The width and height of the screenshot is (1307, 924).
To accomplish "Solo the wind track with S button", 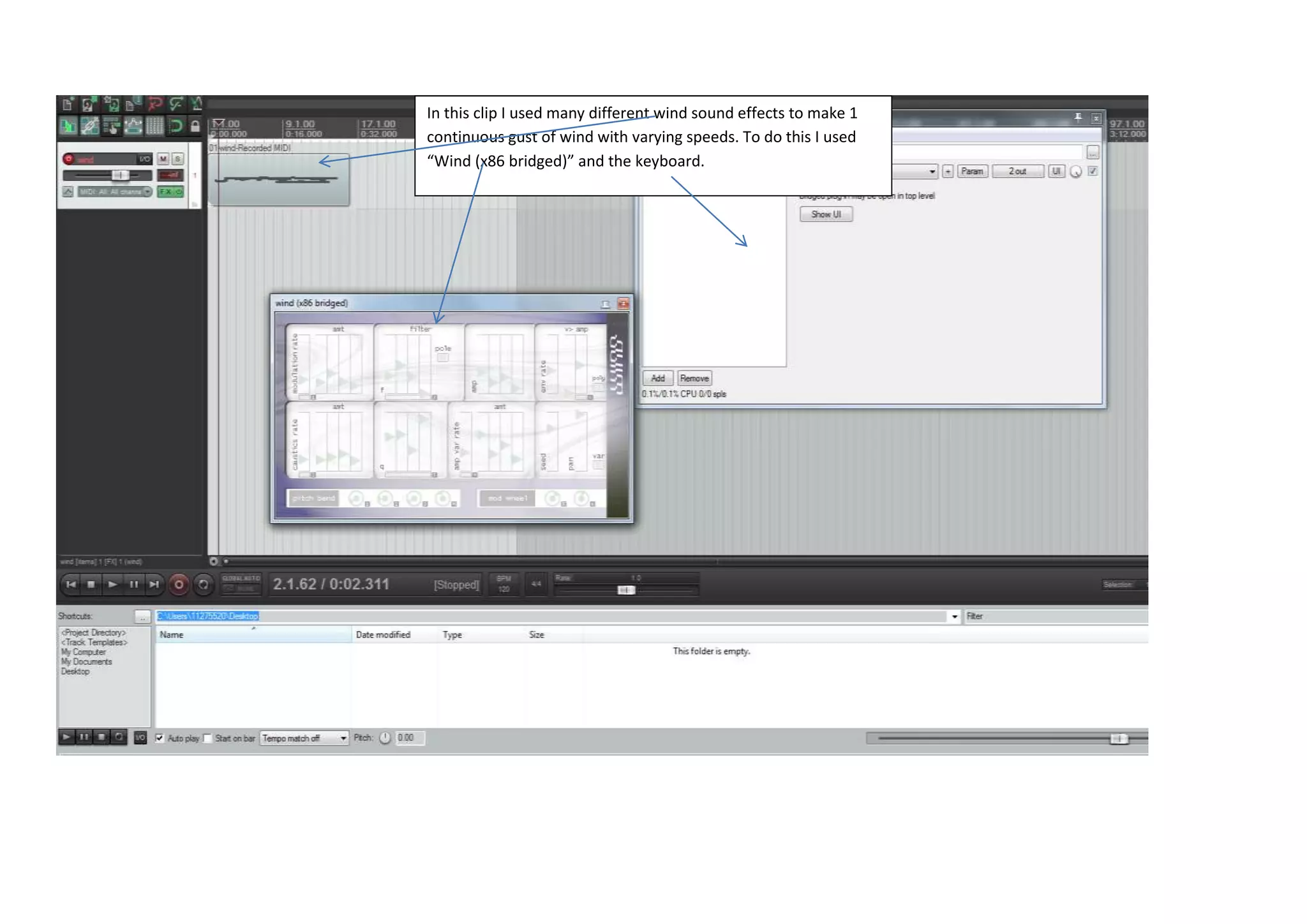I will click(177, 159).
